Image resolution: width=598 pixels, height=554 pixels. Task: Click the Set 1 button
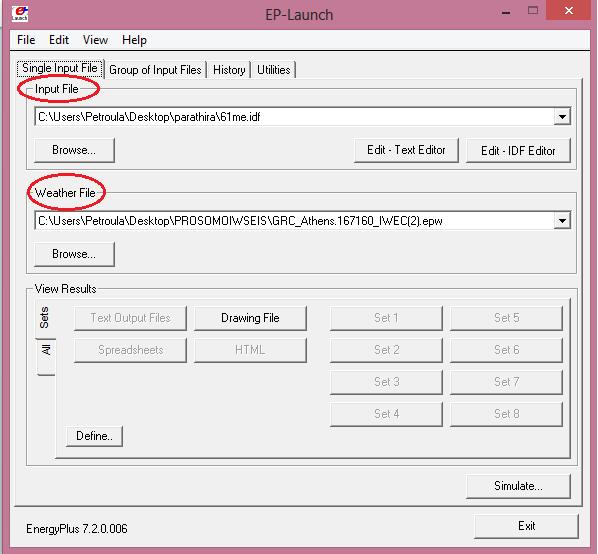[386, 318]
